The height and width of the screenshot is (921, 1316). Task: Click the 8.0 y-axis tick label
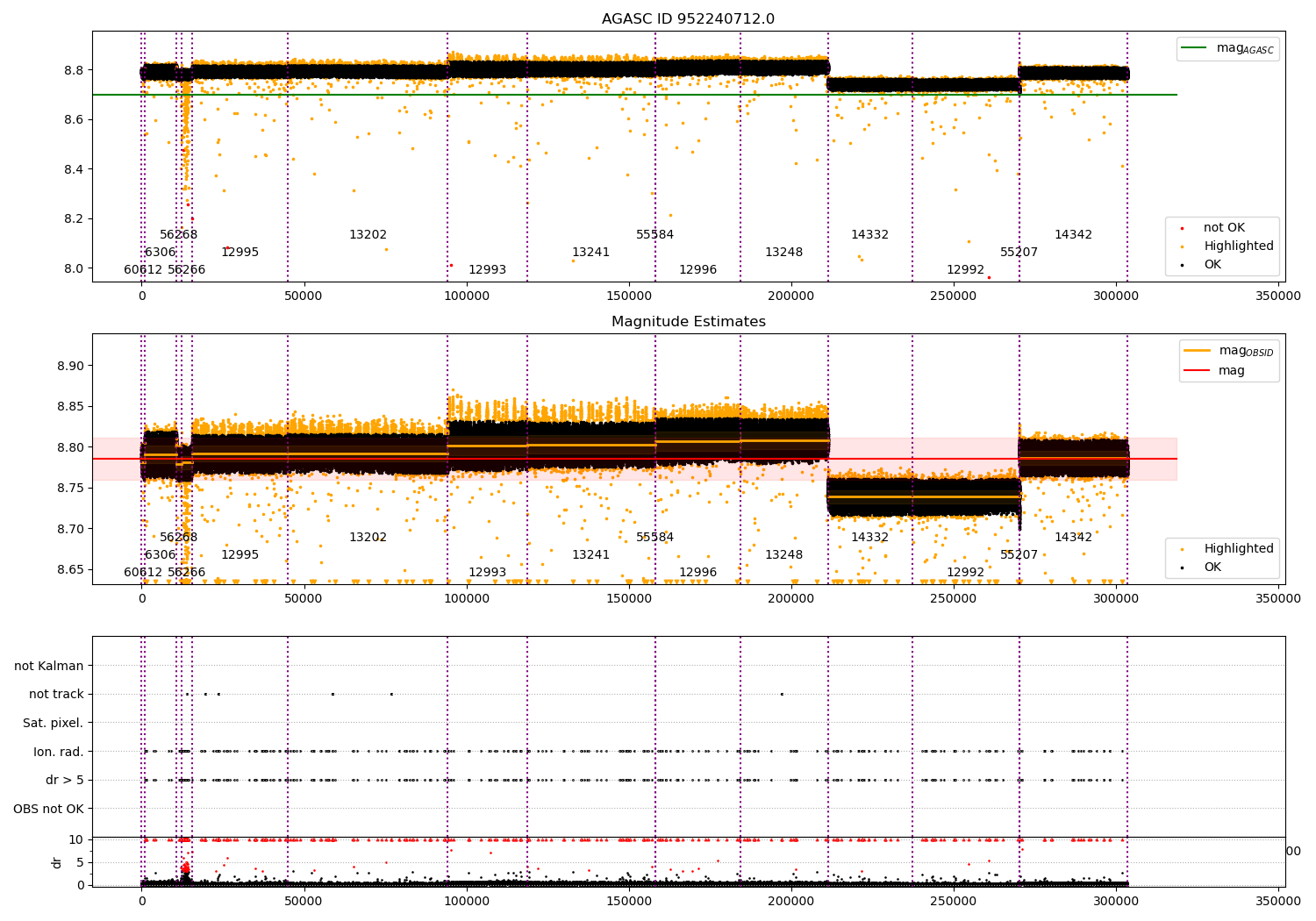(75, 268)
